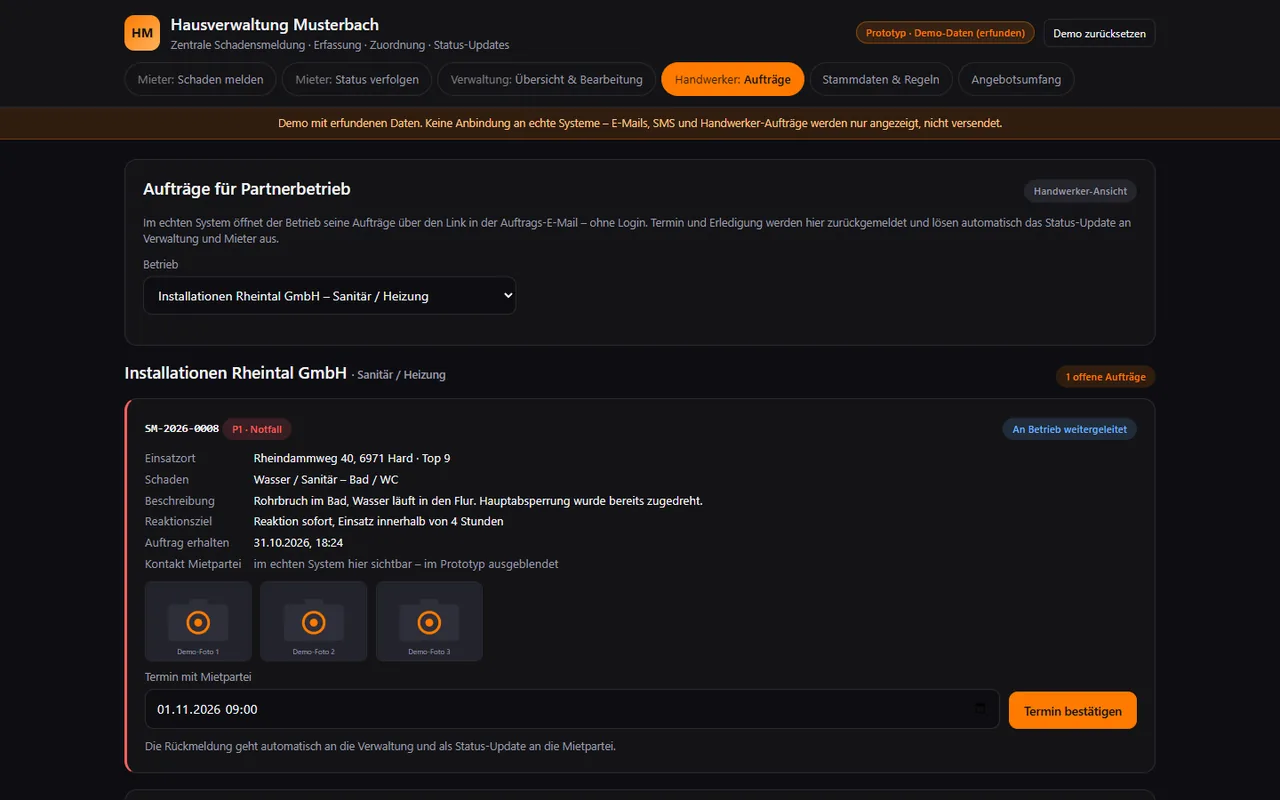Open Stammdaten & Regeln tab
Image resolution: width=1280 pixels, height=800 pixels.
point(881,79)
